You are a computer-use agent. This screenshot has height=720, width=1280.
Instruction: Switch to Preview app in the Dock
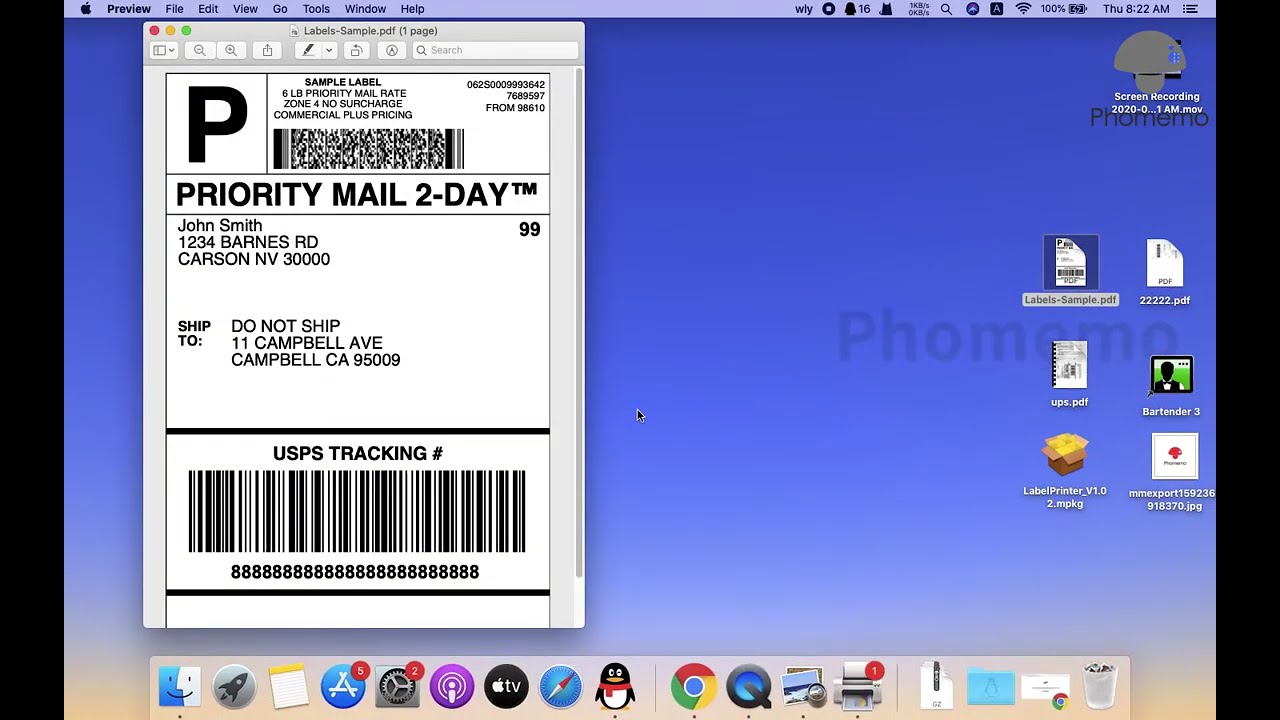coord(802,687)
